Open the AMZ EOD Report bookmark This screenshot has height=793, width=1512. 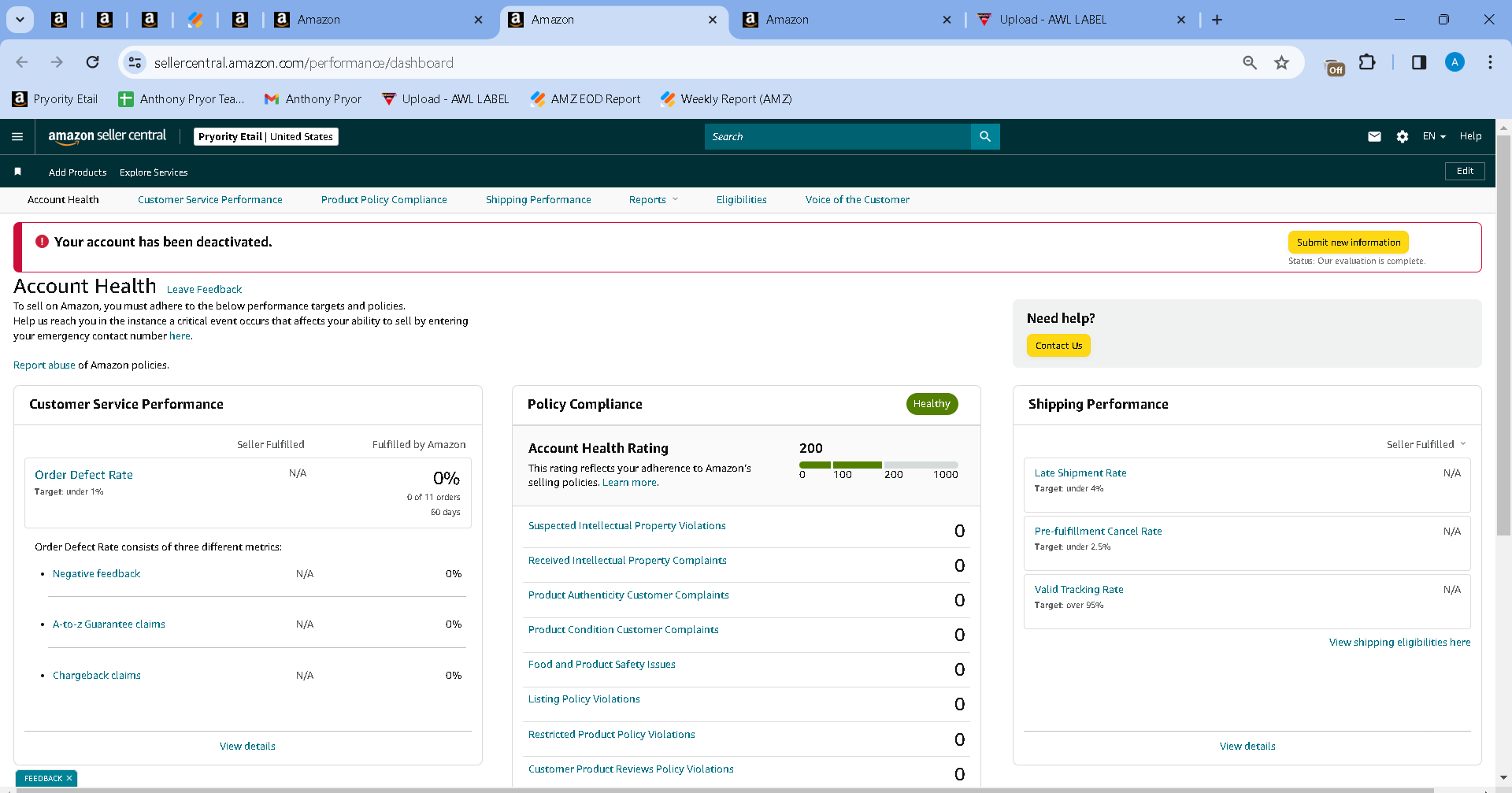click(x=585, y=99)
